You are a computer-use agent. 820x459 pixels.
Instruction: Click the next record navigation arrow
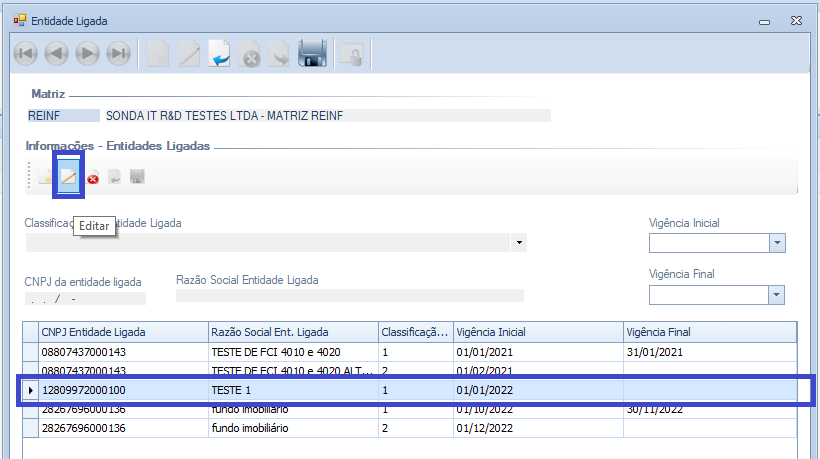pos(88,54)
